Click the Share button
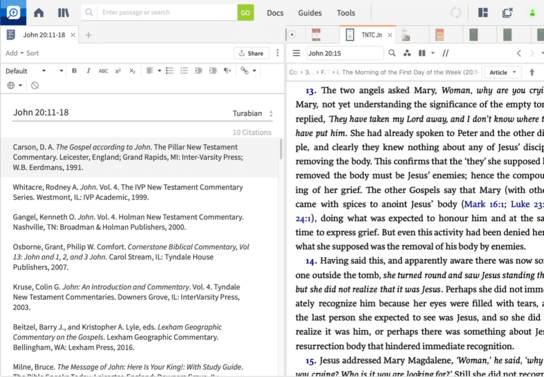The image size is (544, 377). click(x=252, y=53)
